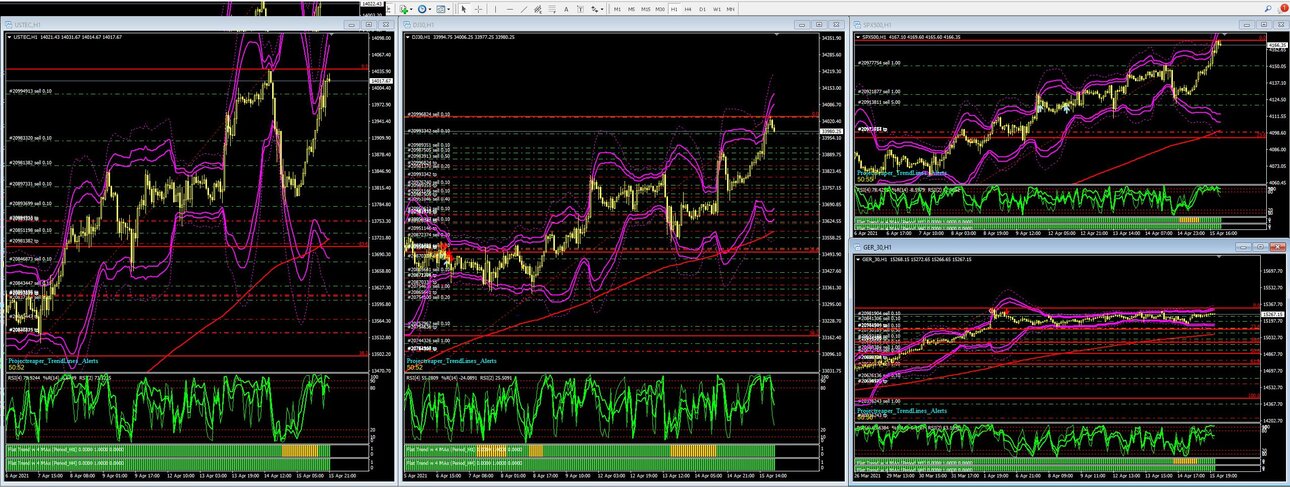Click the DJ30,H1 chart window title
1290x487 pixels.
click(424, 24)
